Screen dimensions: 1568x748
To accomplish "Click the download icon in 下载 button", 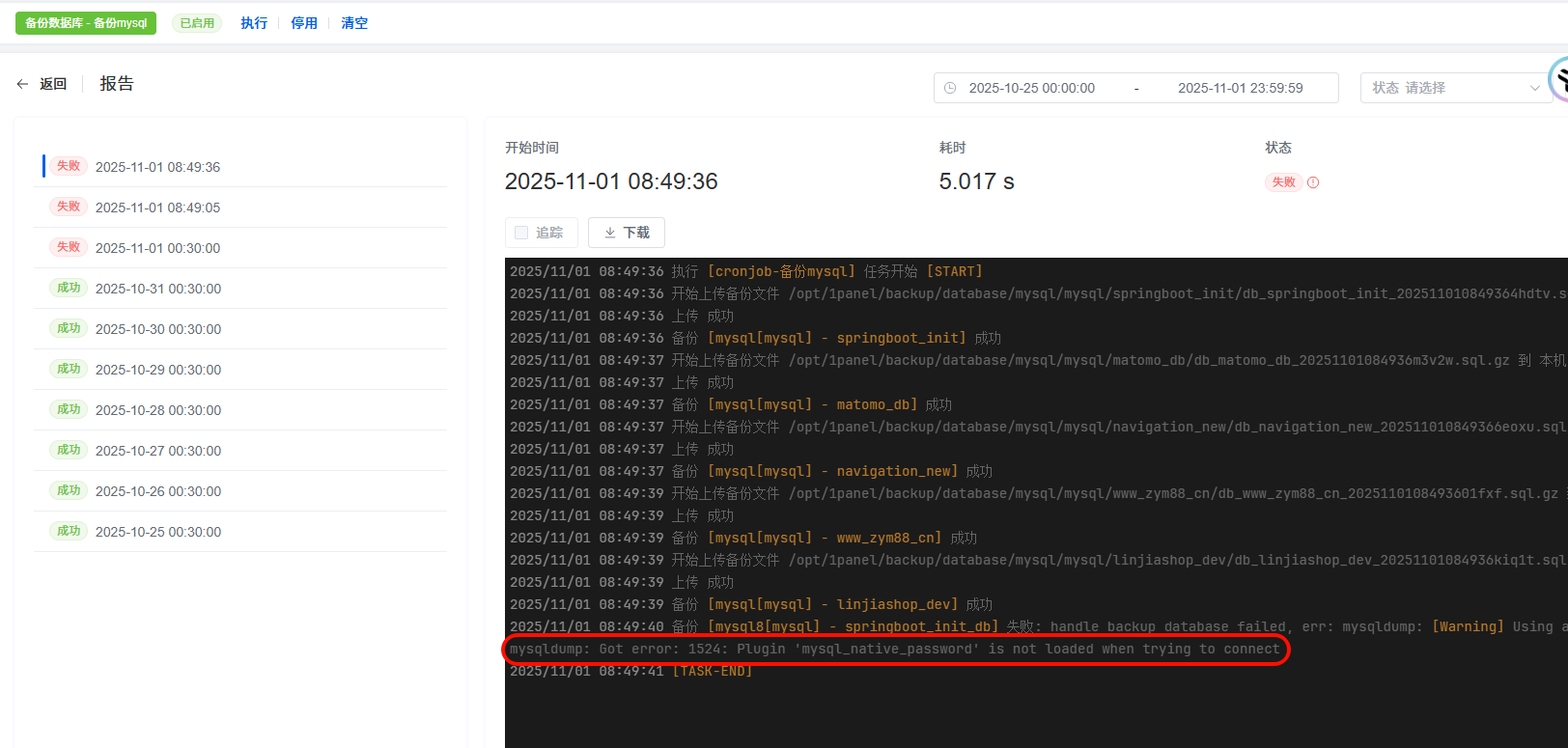I will coord(610,233).
